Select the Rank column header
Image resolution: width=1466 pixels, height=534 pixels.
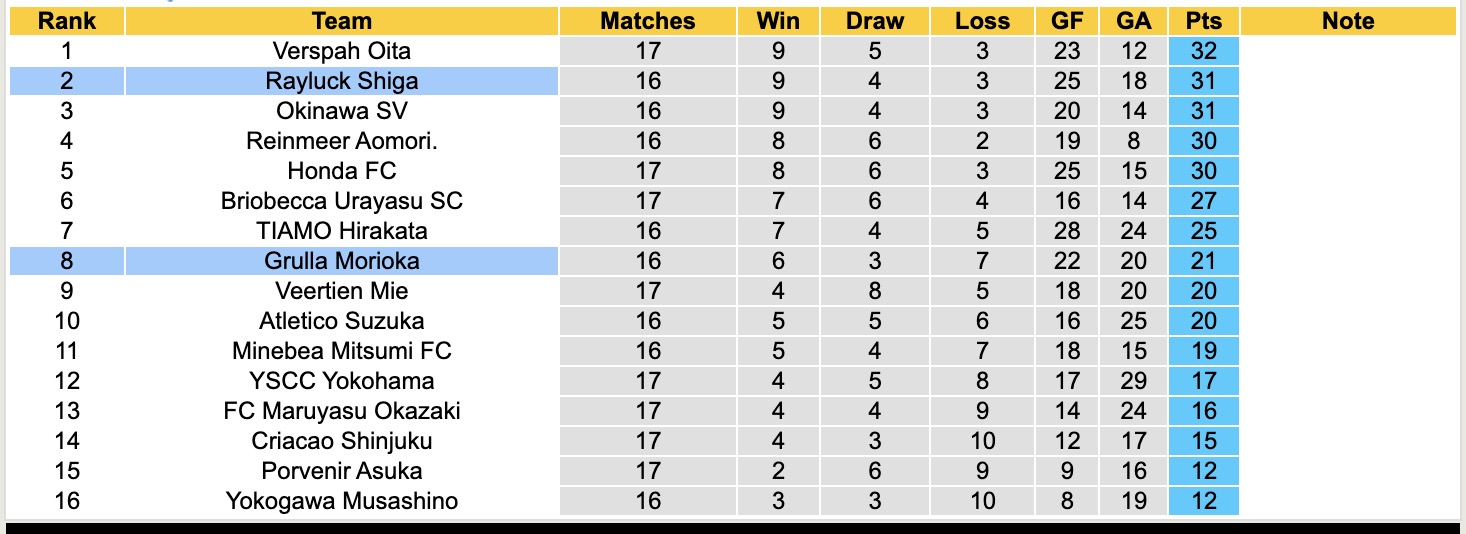67,21
